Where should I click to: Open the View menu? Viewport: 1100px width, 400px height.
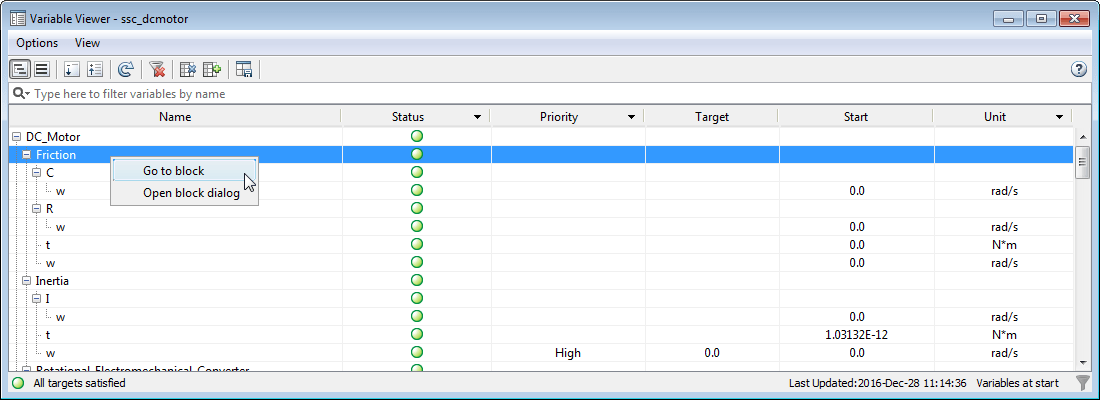pyautogui.click(x=88, y=43)
